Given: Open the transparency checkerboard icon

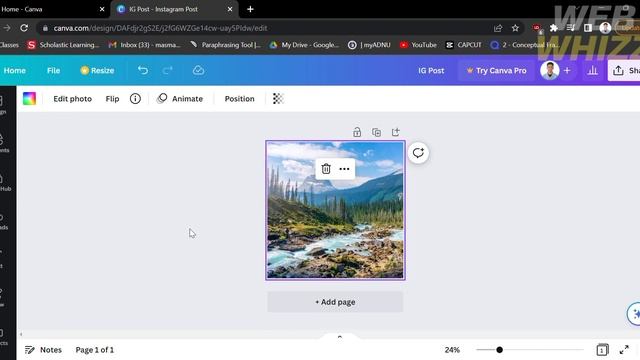Looking at the screenshot, I should pyautogui.click(x=278, y=99).
